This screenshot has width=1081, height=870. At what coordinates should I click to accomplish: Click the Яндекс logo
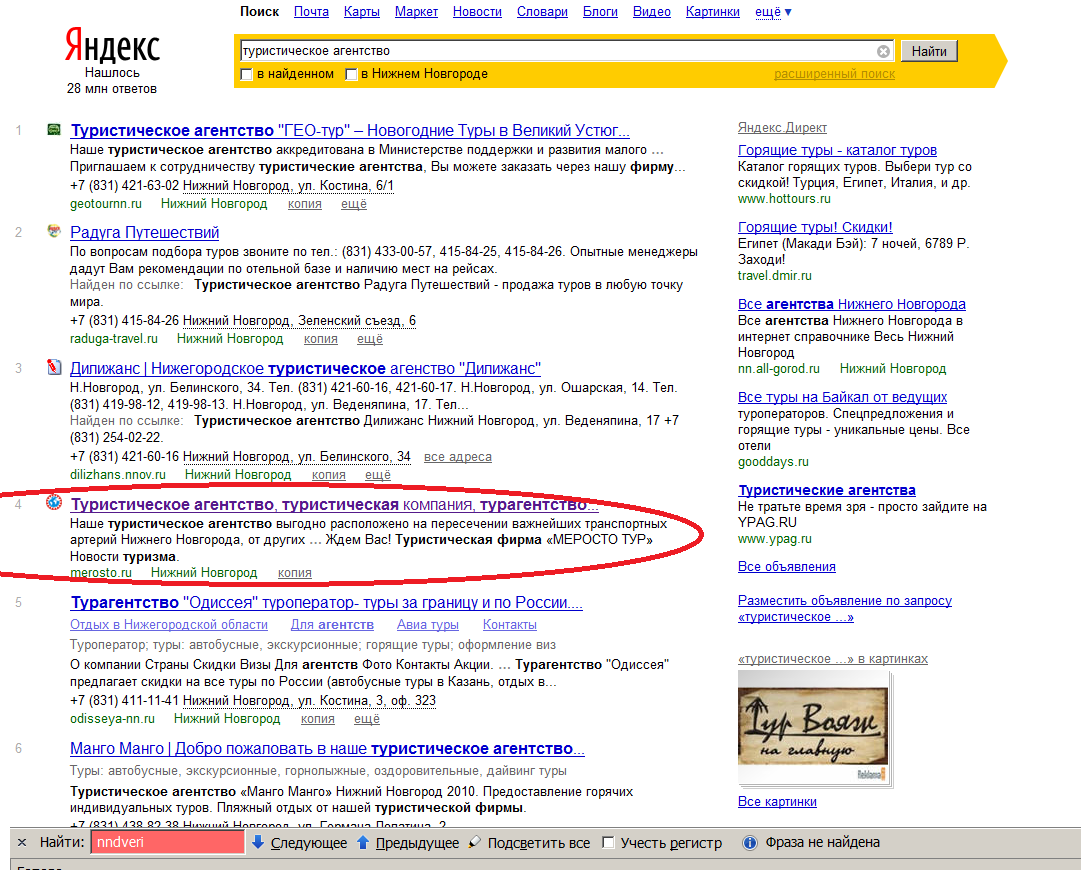112,45
